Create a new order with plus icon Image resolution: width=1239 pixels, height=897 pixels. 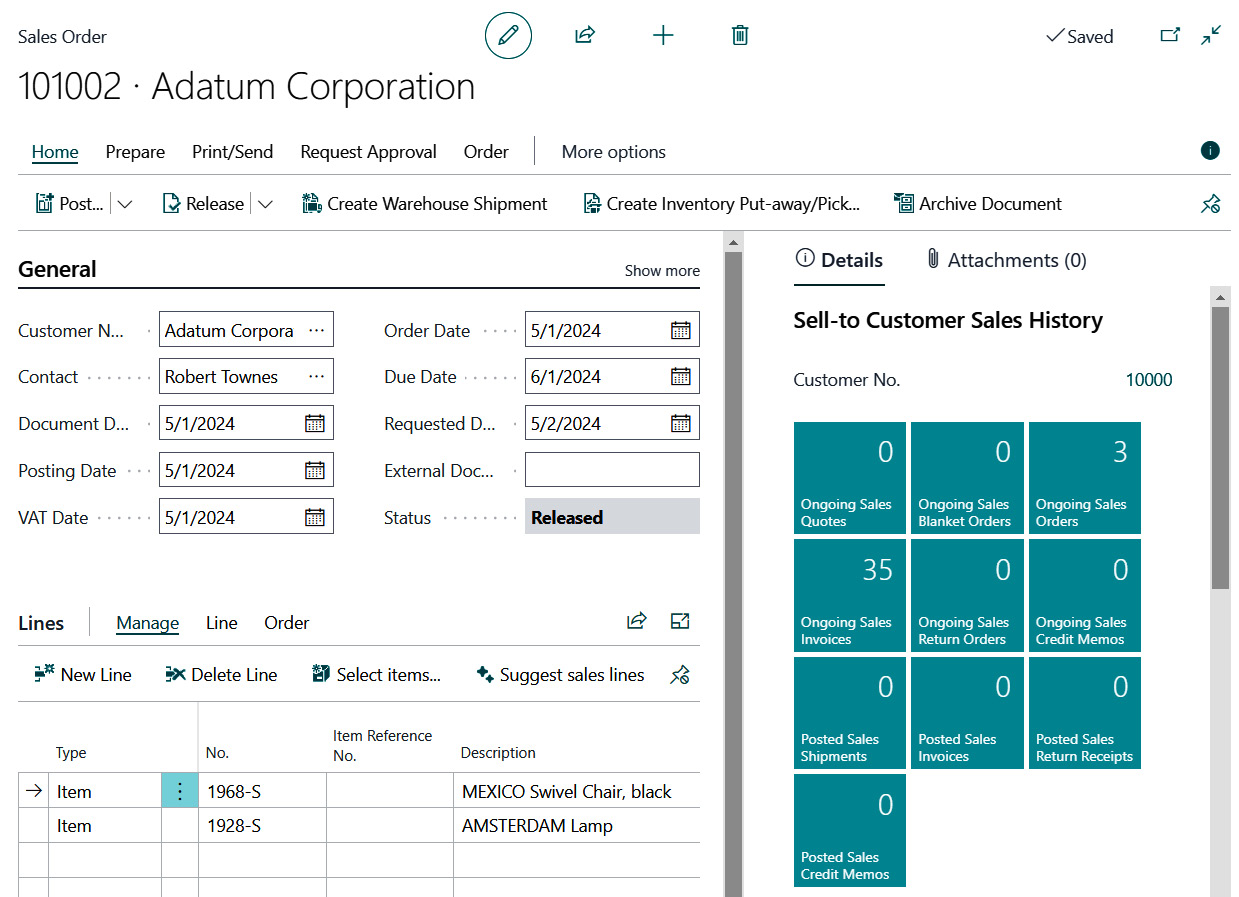(663, 36)
